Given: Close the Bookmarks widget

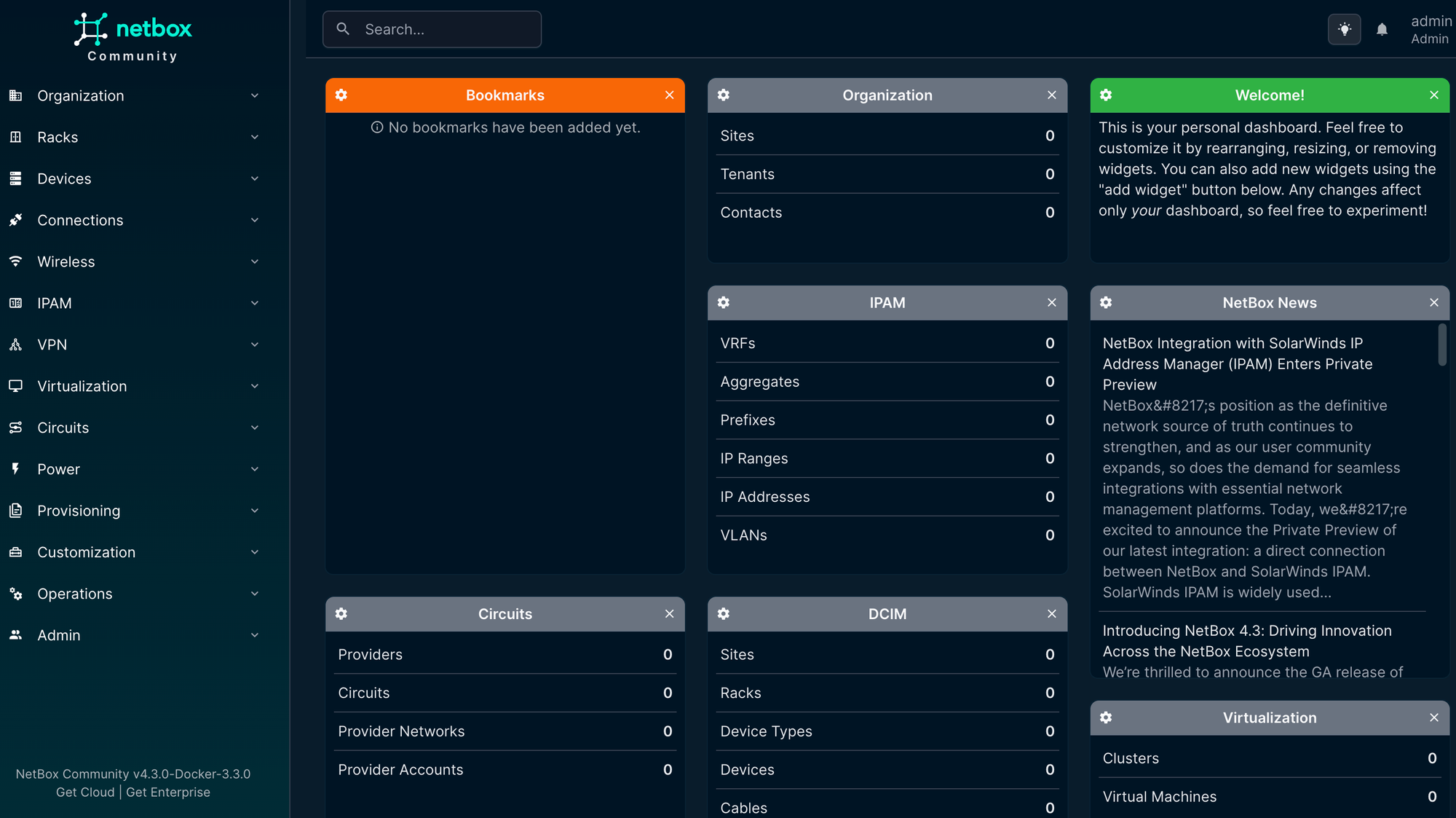Looking at the screenshot, I should pyautogui.click(x=669, y=95).
